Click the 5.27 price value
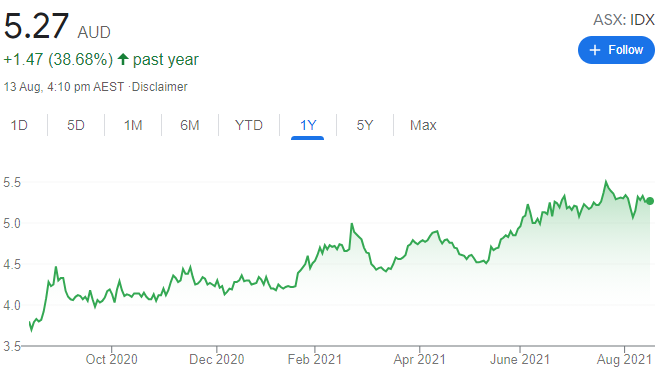This screenshot has height=379, width=664. coord(36,26)
